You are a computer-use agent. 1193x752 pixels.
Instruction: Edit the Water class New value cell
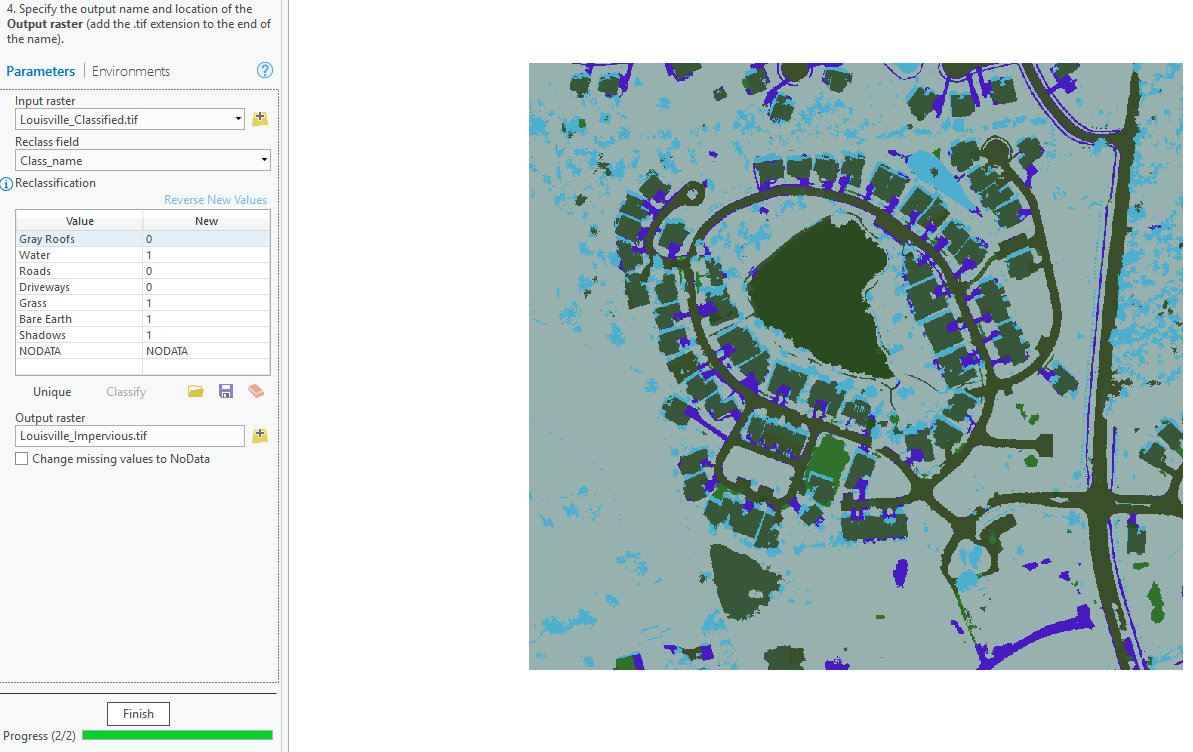tap(205, 254)
